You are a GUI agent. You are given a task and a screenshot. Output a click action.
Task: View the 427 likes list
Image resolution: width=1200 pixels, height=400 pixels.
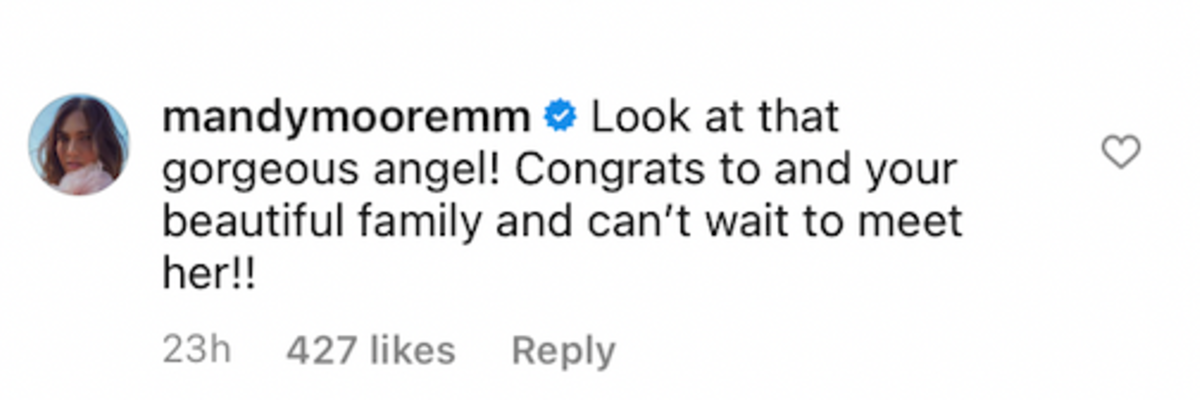tap(370, 351)
